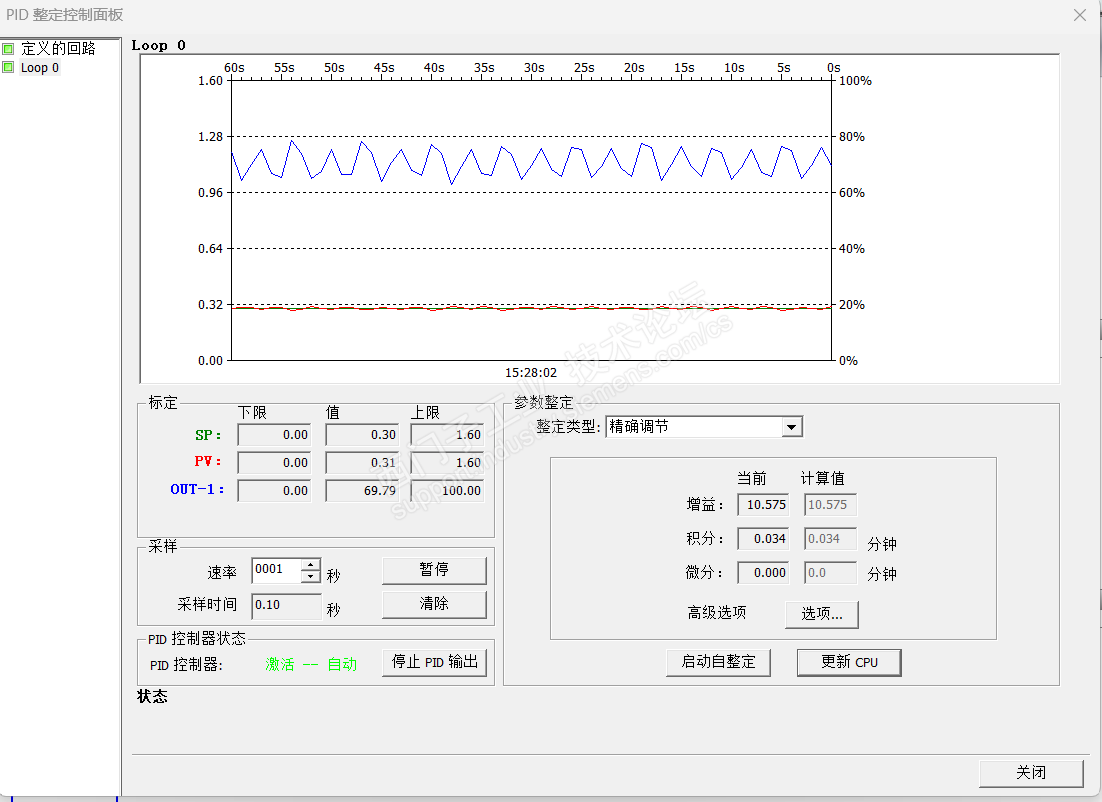Viewport: 1102px width, 802px height.
Task: Click the Loop 0 chart heading
Action: [x=159, y=46]
